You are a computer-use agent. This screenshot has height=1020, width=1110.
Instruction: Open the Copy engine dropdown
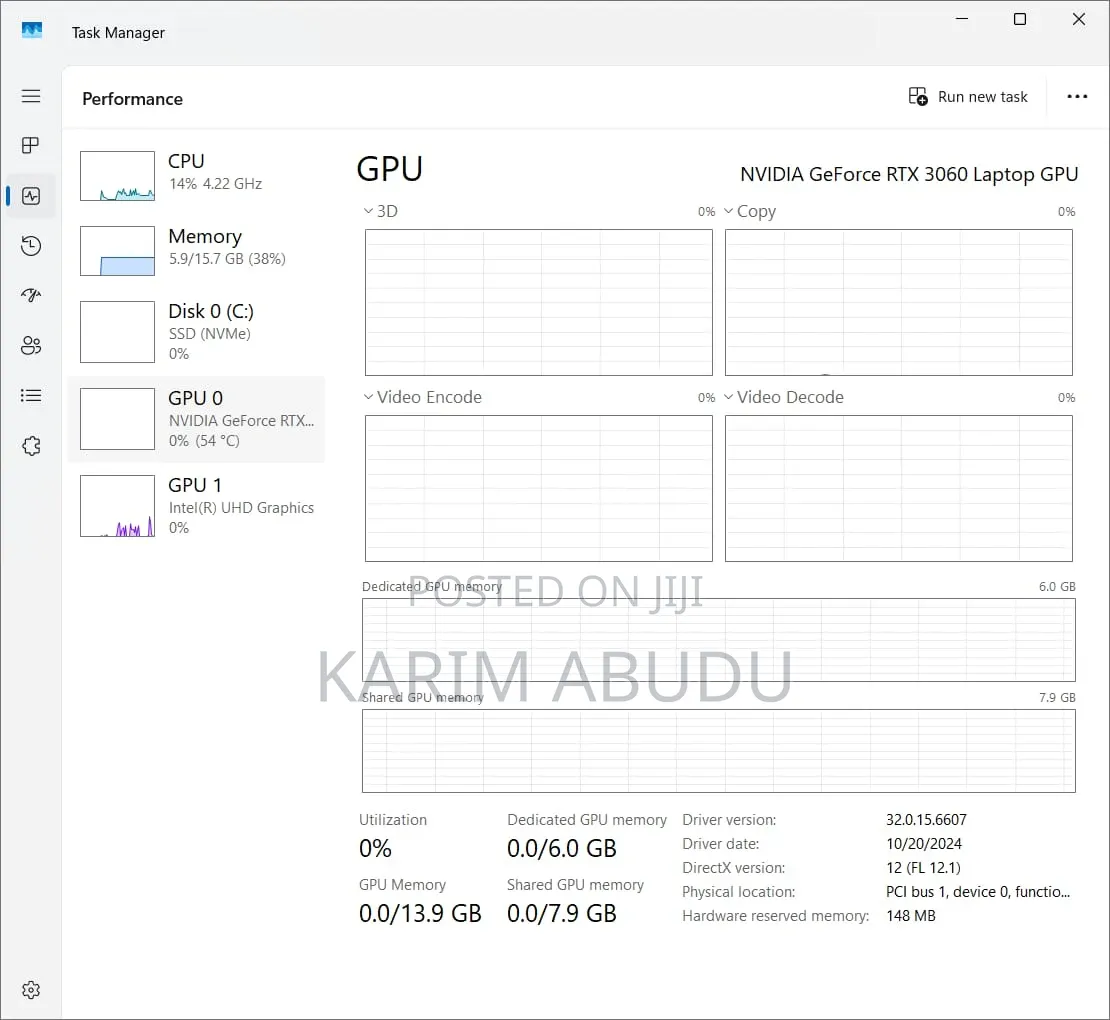pyautogui.click(x=750, y=211)
